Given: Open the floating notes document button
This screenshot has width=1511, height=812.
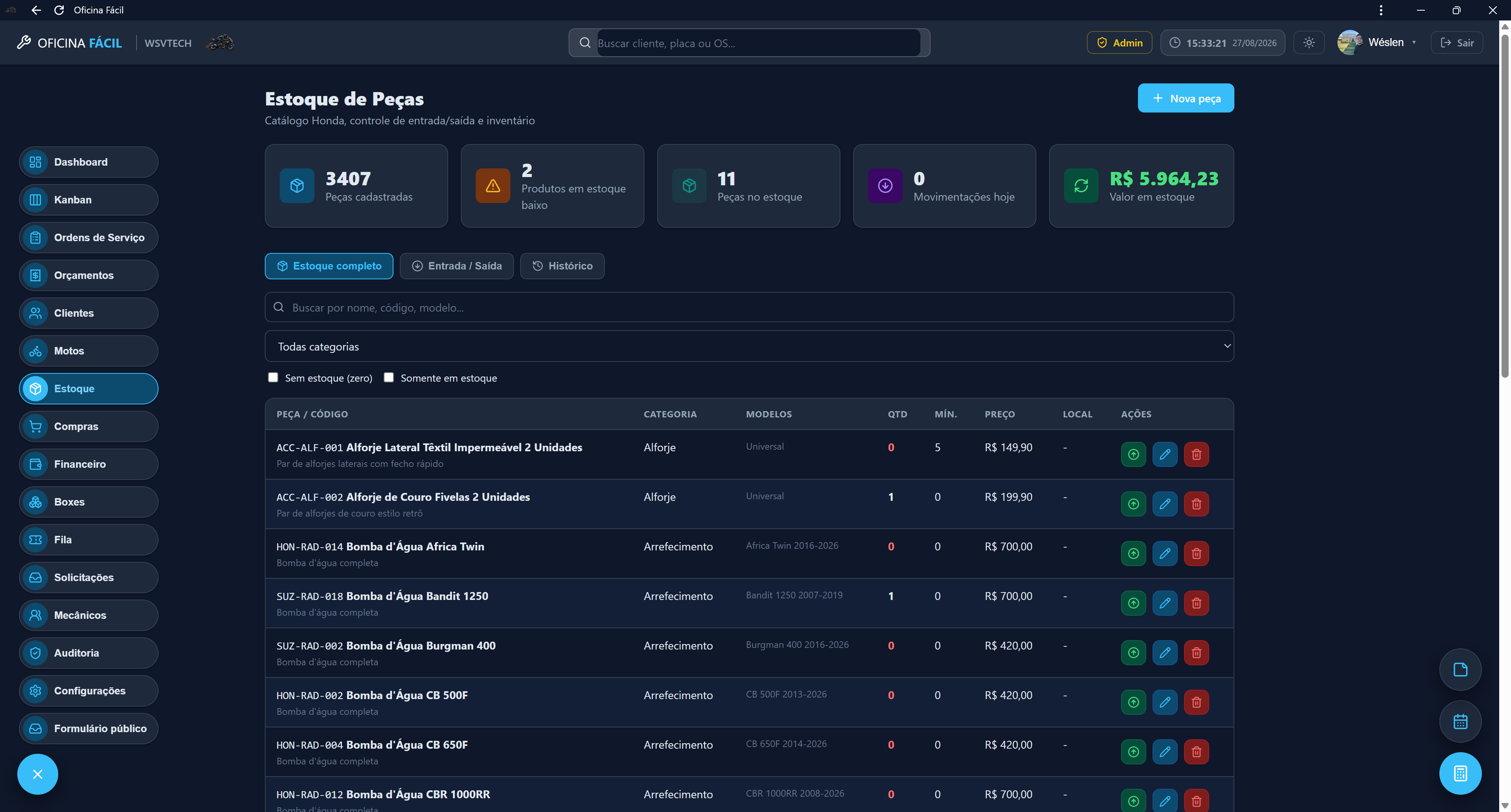Looking at the screenshot, I should (1460, 670).
